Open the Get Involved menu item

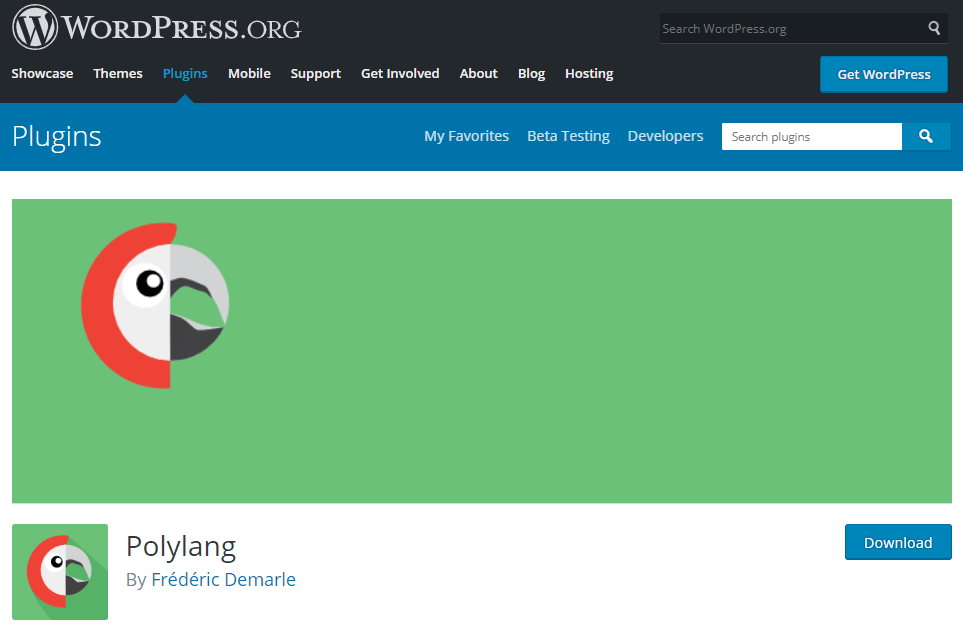(x=400, y=74)
